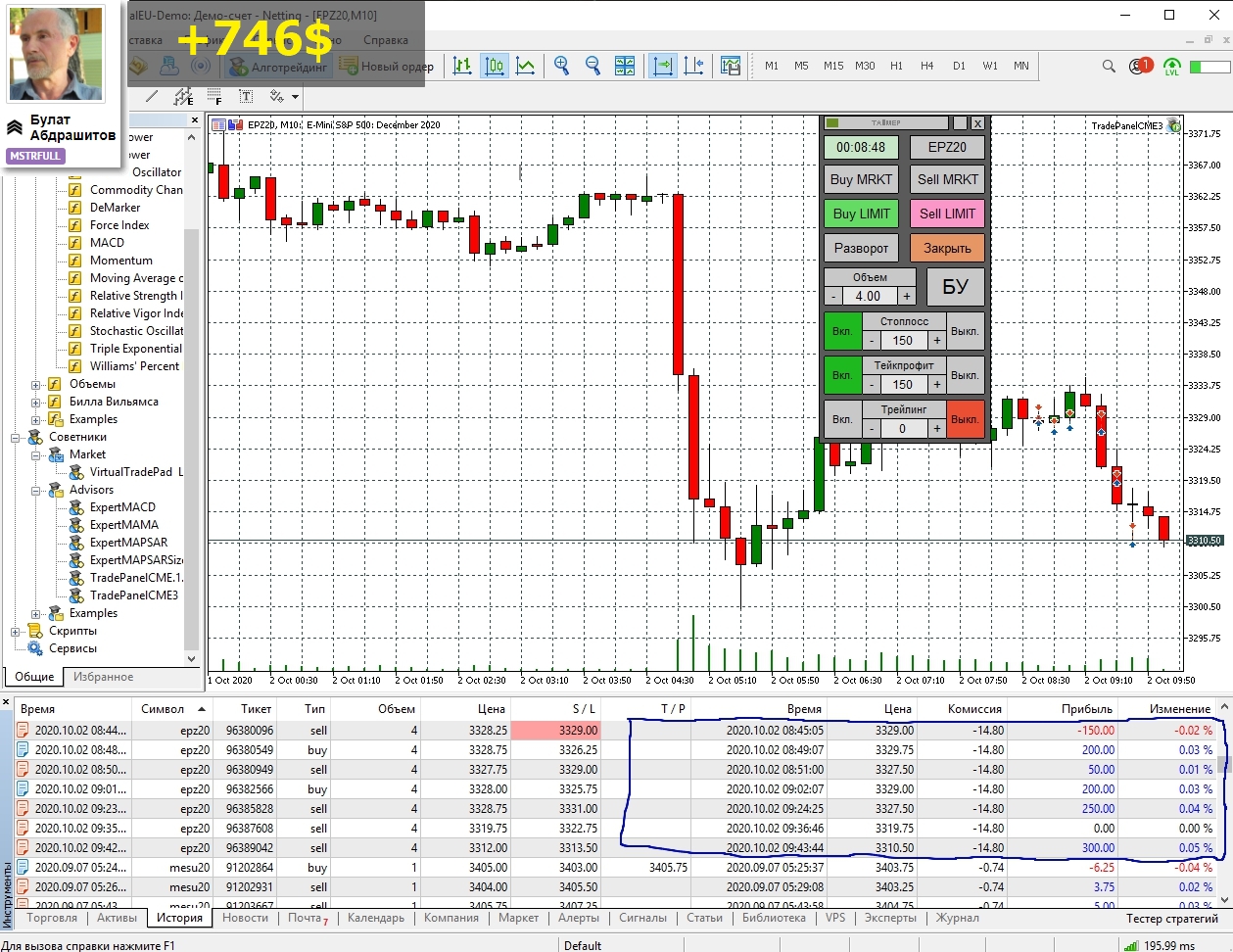The width and height of the screenshot is (1233, 952).
Task: Select ExpertMAPSAR advisor icon
Action: click(x=75, y=543)
